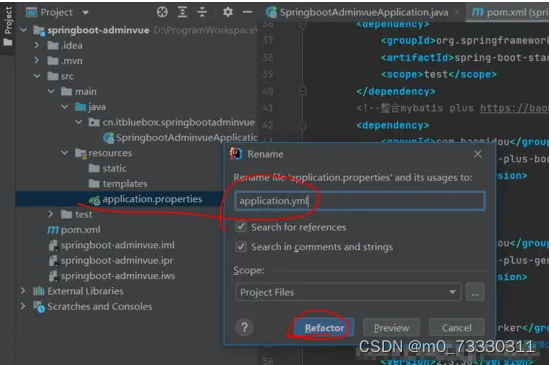Select application.properties in project tree
Screen dimensions: 551x365
152,199
